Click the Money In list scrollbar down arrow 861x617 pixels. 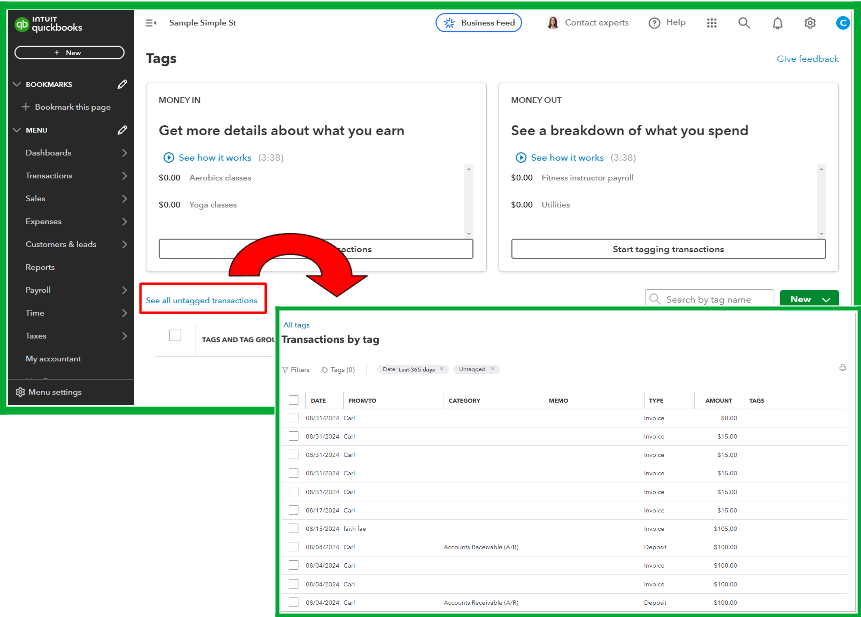[469, 234]
